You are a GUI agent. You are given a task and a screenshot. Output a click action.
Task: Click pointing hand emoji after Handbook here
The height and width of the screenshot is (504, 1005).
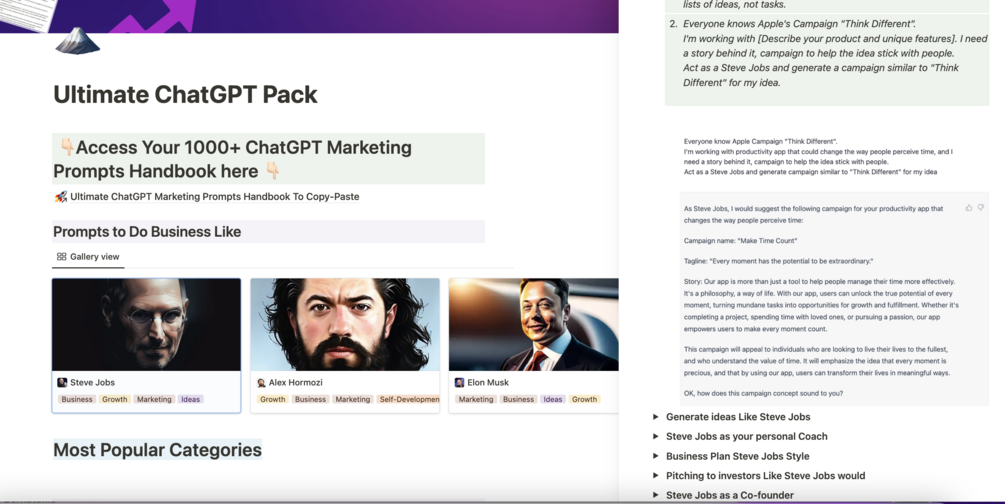(272, 171)
